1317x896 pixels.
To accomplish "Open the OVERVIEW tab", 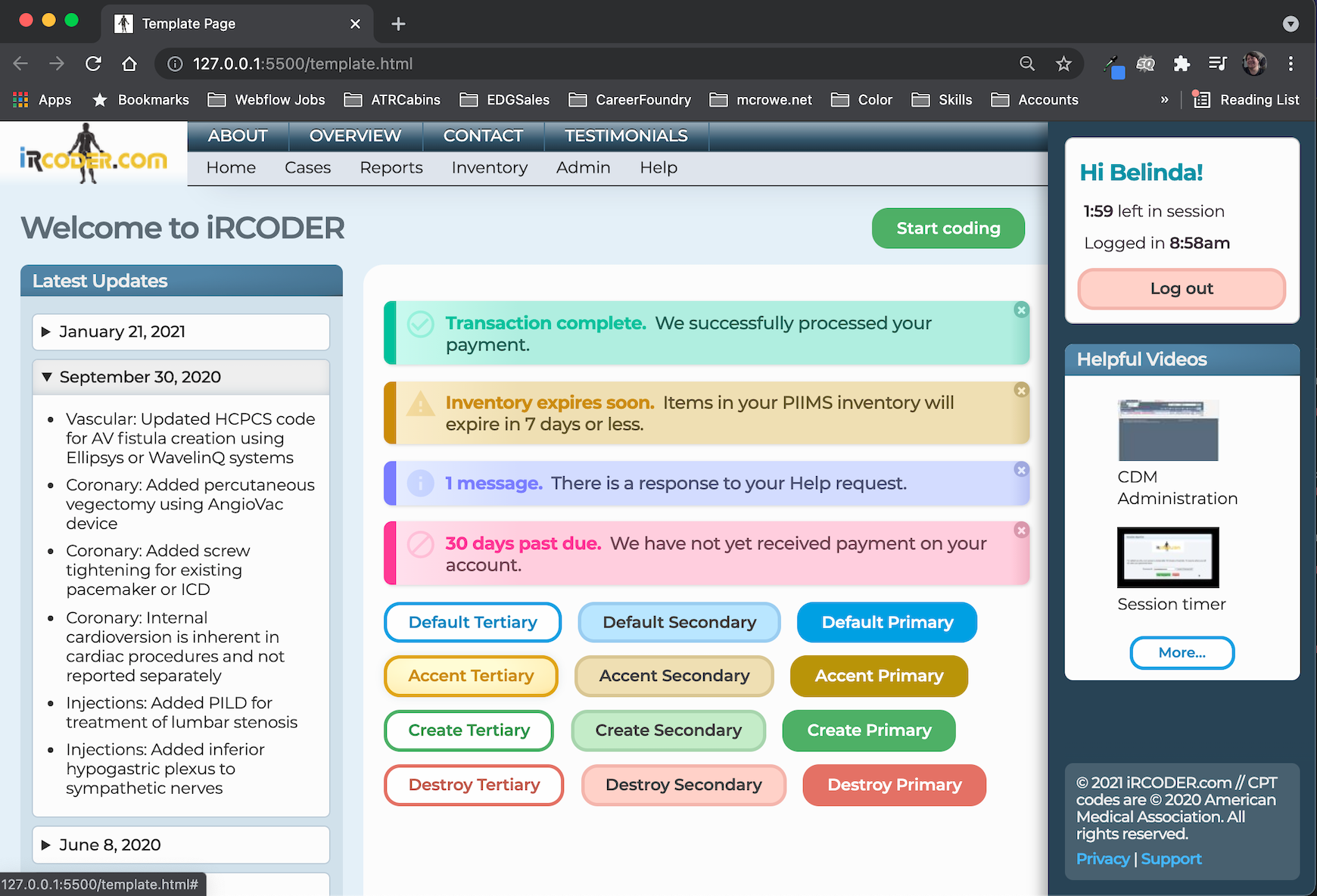I will (355, 136).
